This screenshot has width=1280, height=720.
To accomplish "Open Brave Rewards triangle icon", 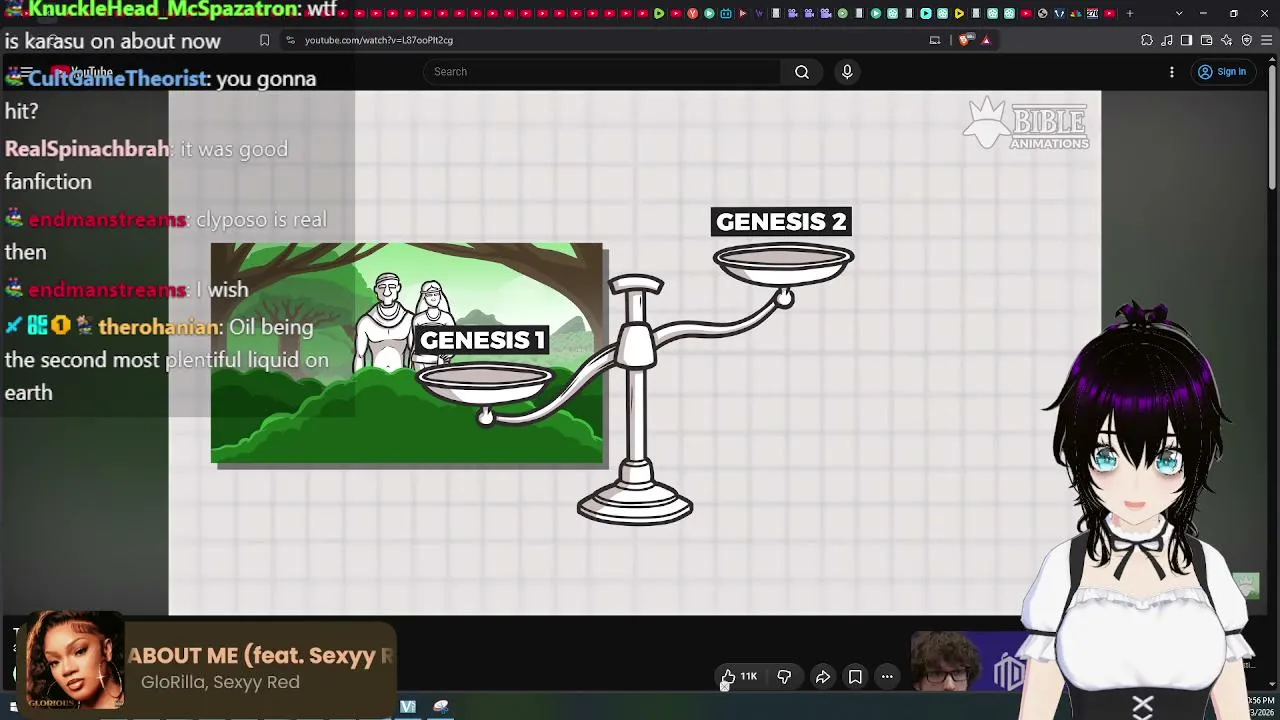I will [986, 40].
